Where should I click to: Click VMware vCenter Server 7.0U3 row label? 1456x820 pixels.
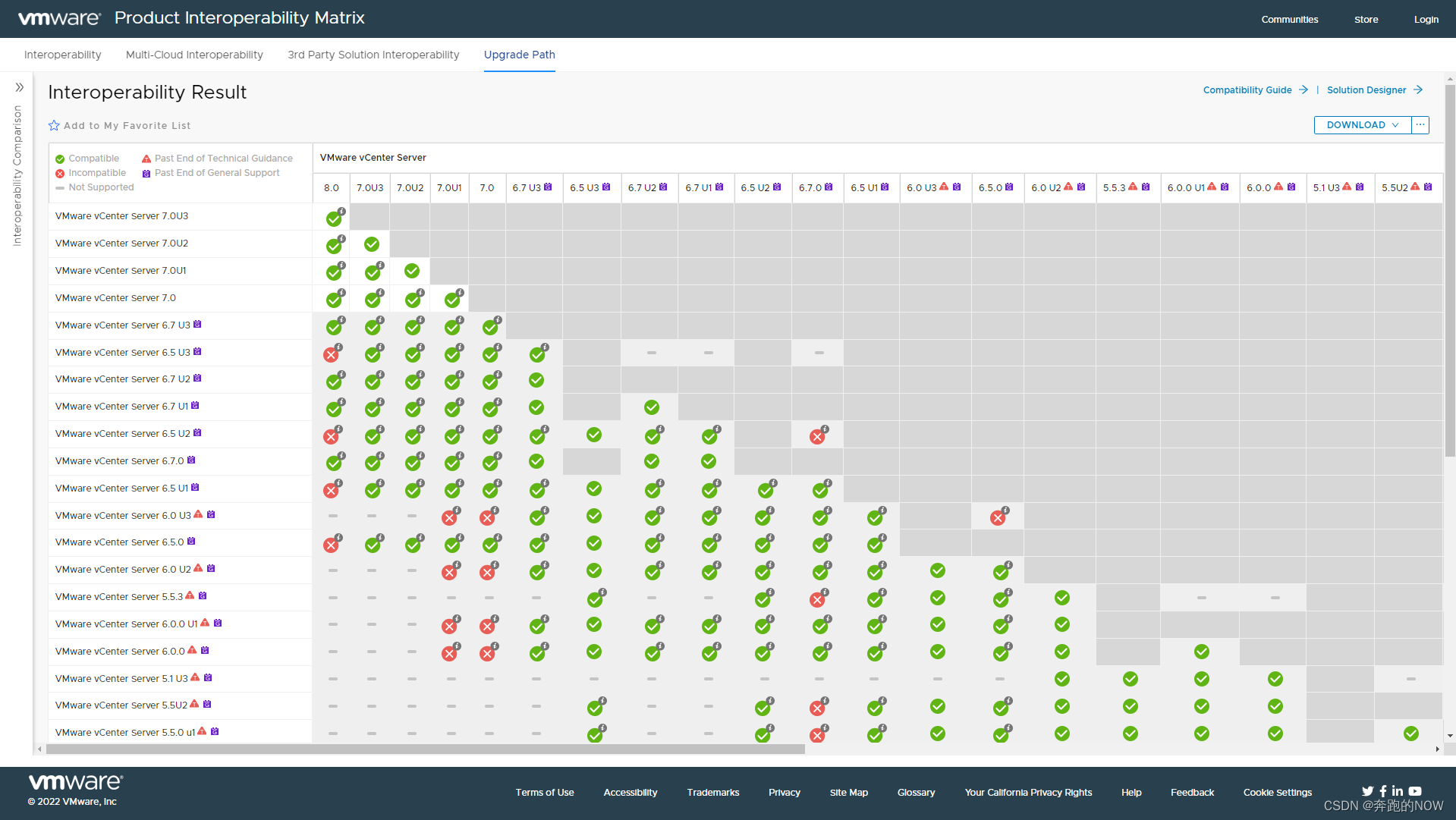[x=121, y=216]
